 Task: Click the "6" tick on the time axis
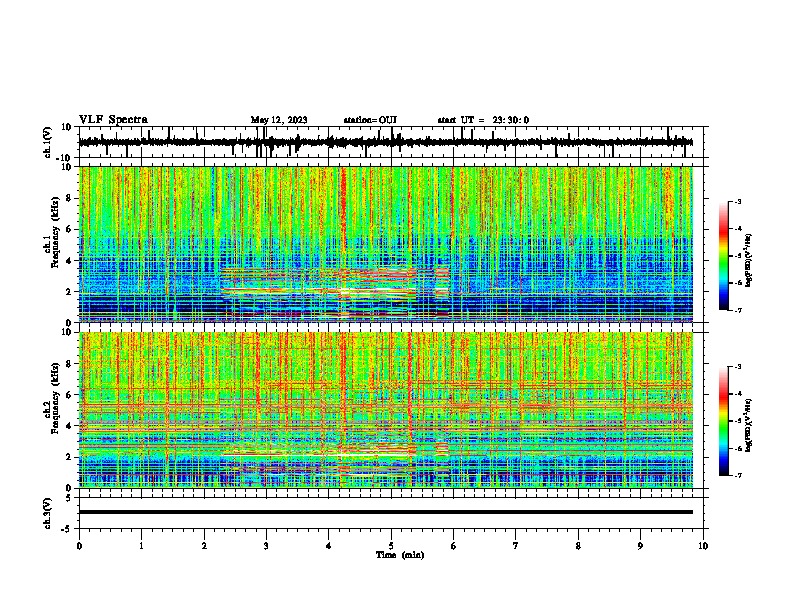(x=454, y=546)
